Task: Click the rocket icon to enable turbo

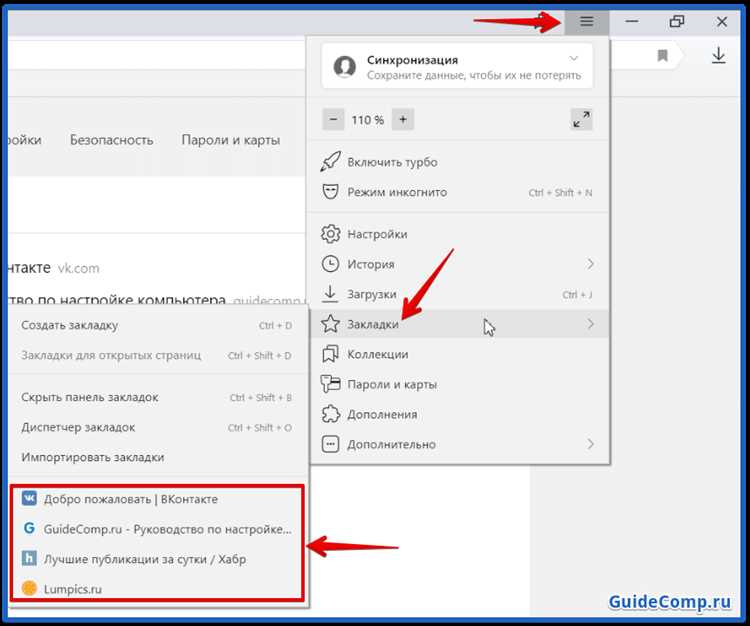Action: (331, 162)
